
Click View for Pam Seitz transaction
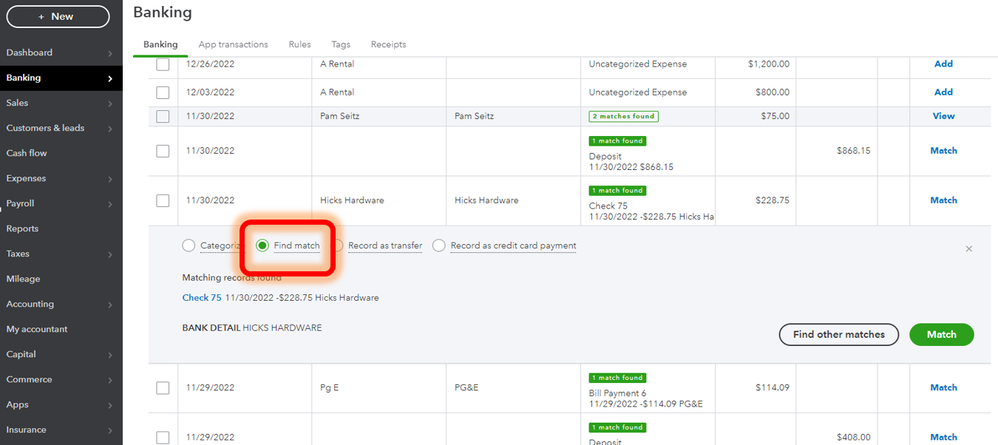coord(943,117)
